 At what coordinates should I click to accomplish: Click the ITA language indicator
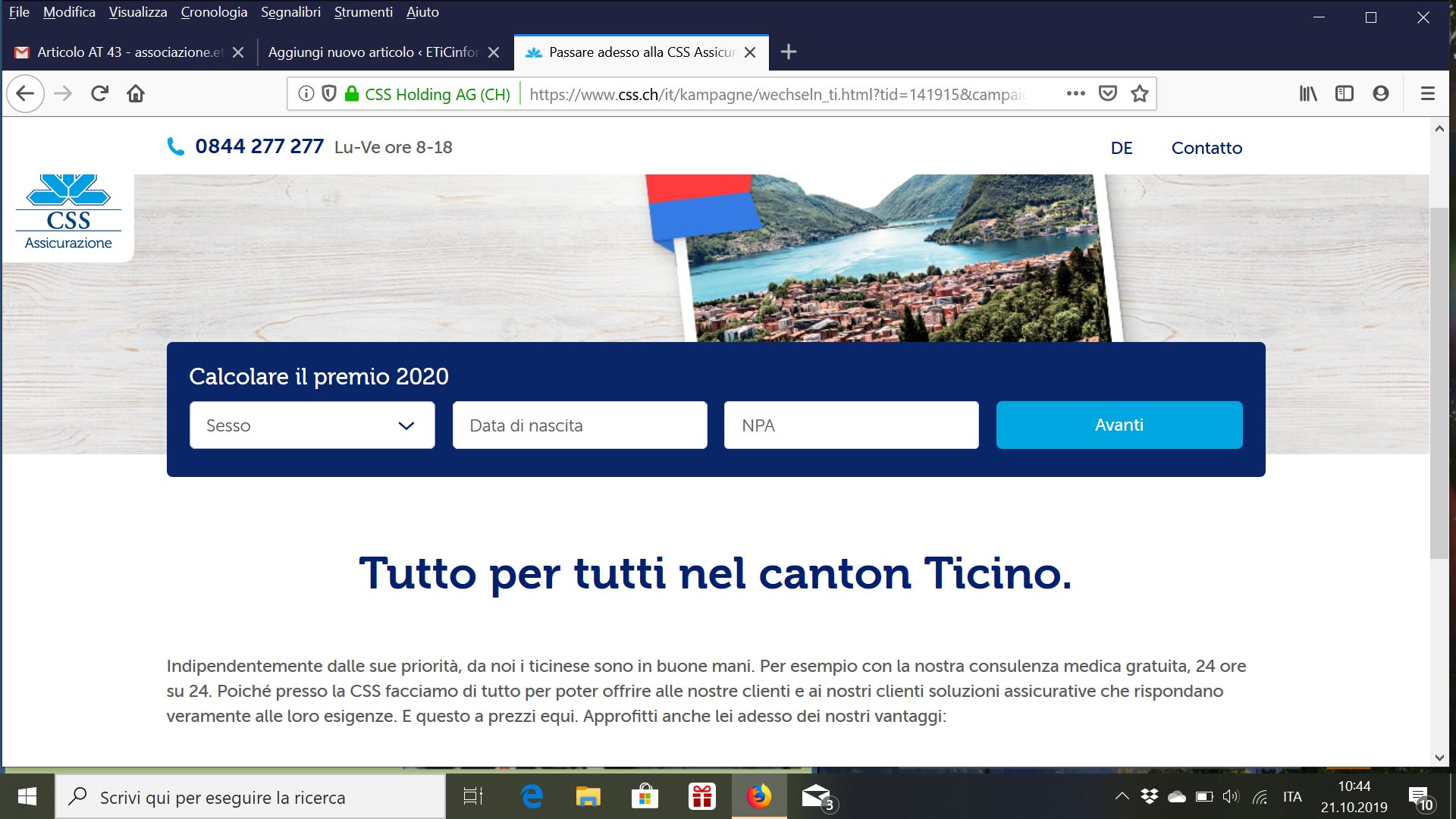point(1292,796)
